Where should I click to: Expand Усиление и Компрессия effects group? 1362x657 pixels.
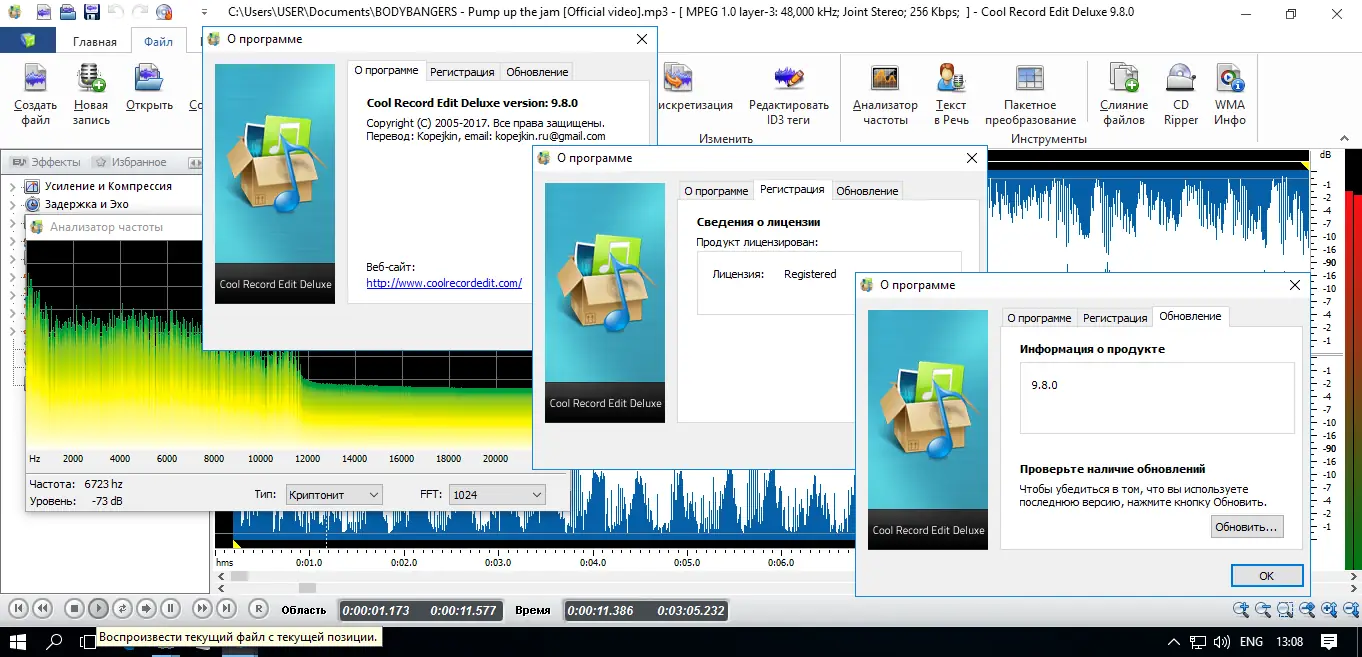(14, 186)
